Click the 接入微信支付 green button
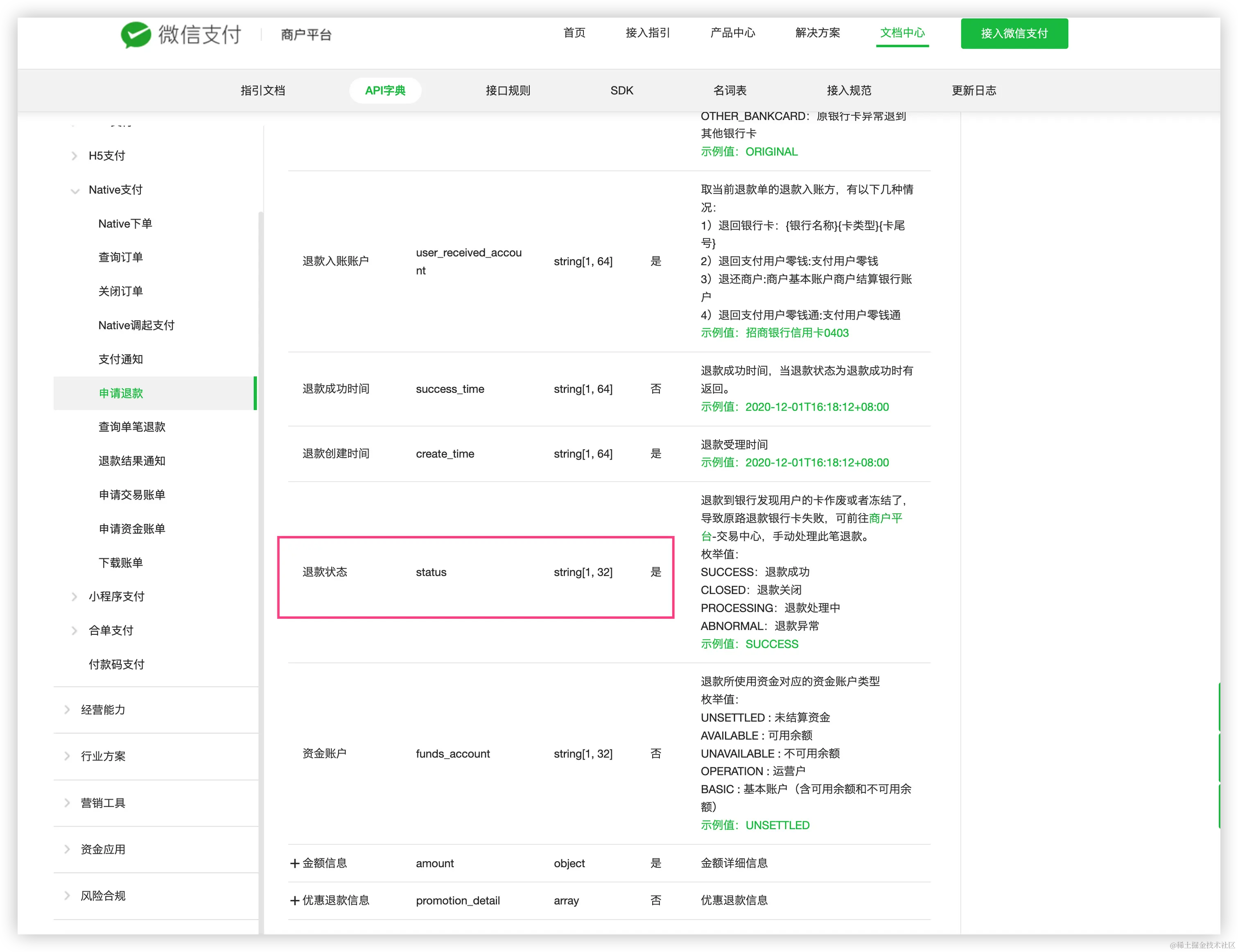 1014,34
